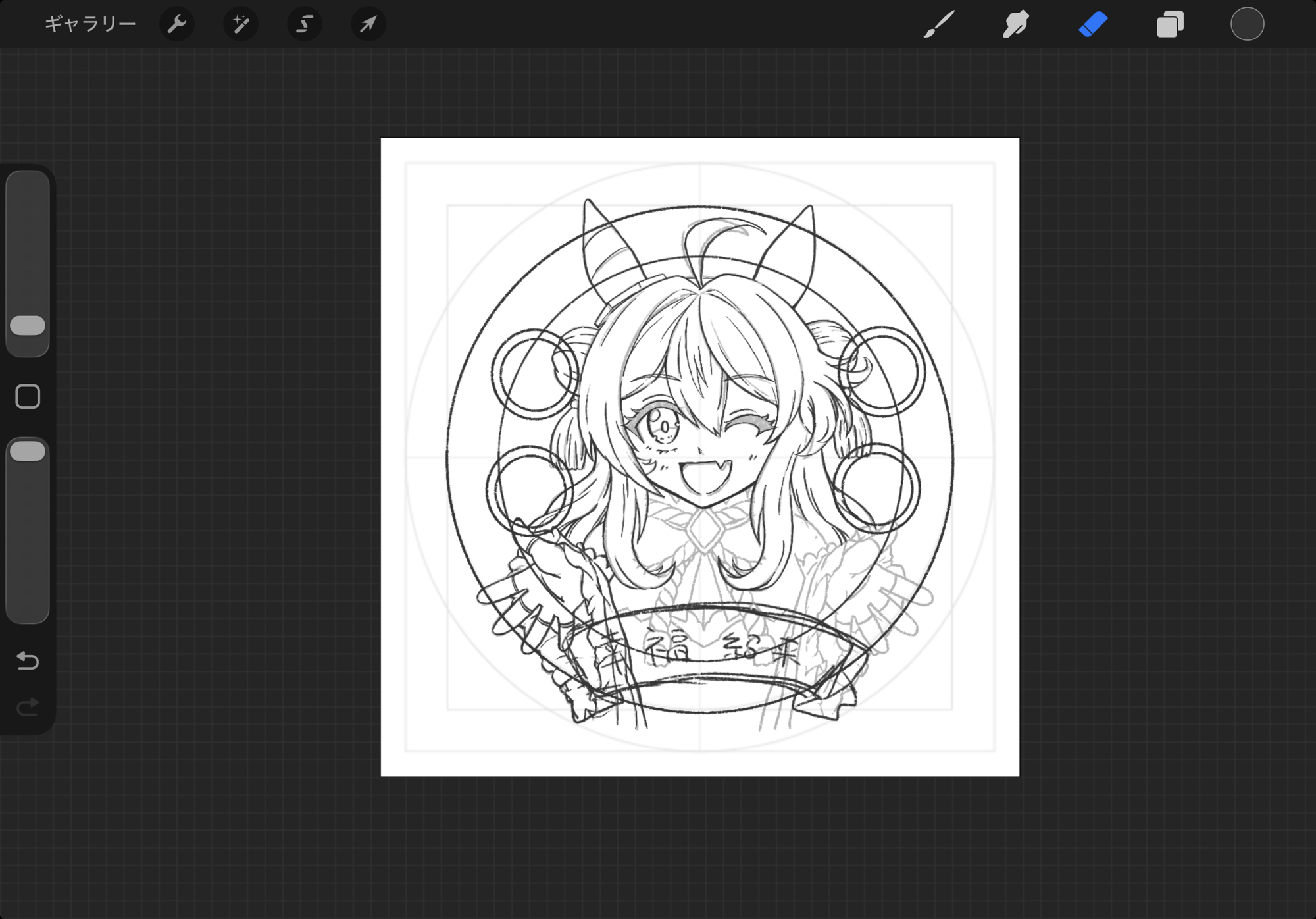Select the Smudge tool
Screen dimensions: 1316x919
point(1016,24)
